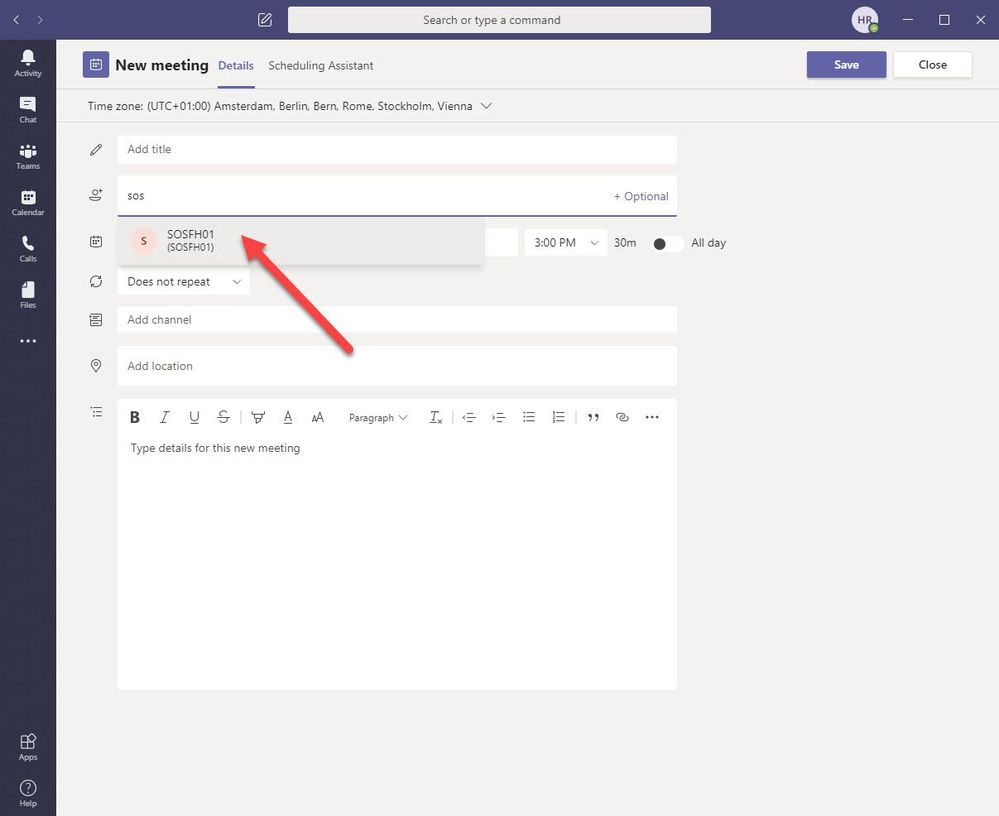
Task: Show more formatting options
Action: 652,417
